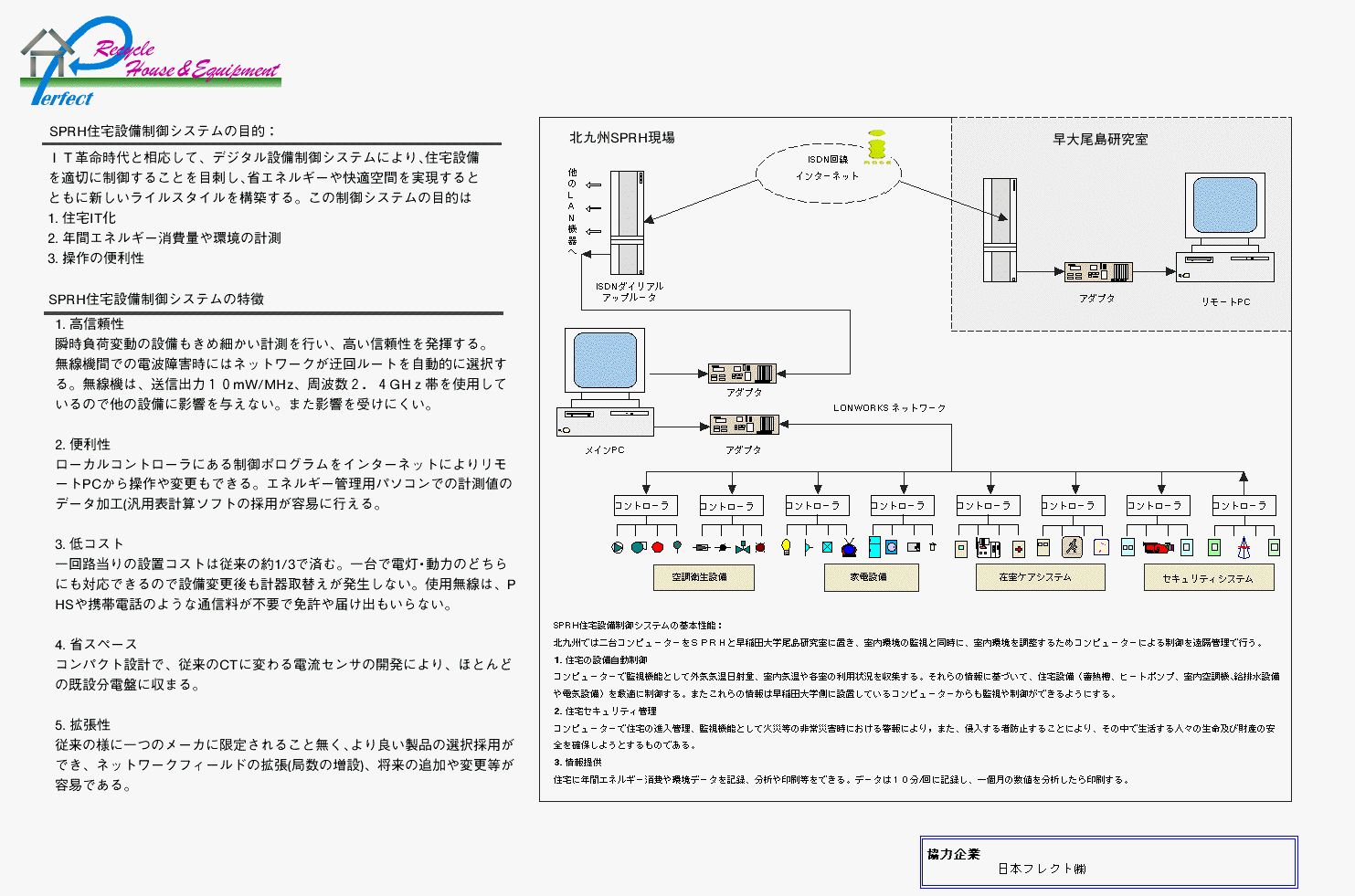Click the red cross first-aid icon
1355x896 pixels.
[x=1019, y=549]
